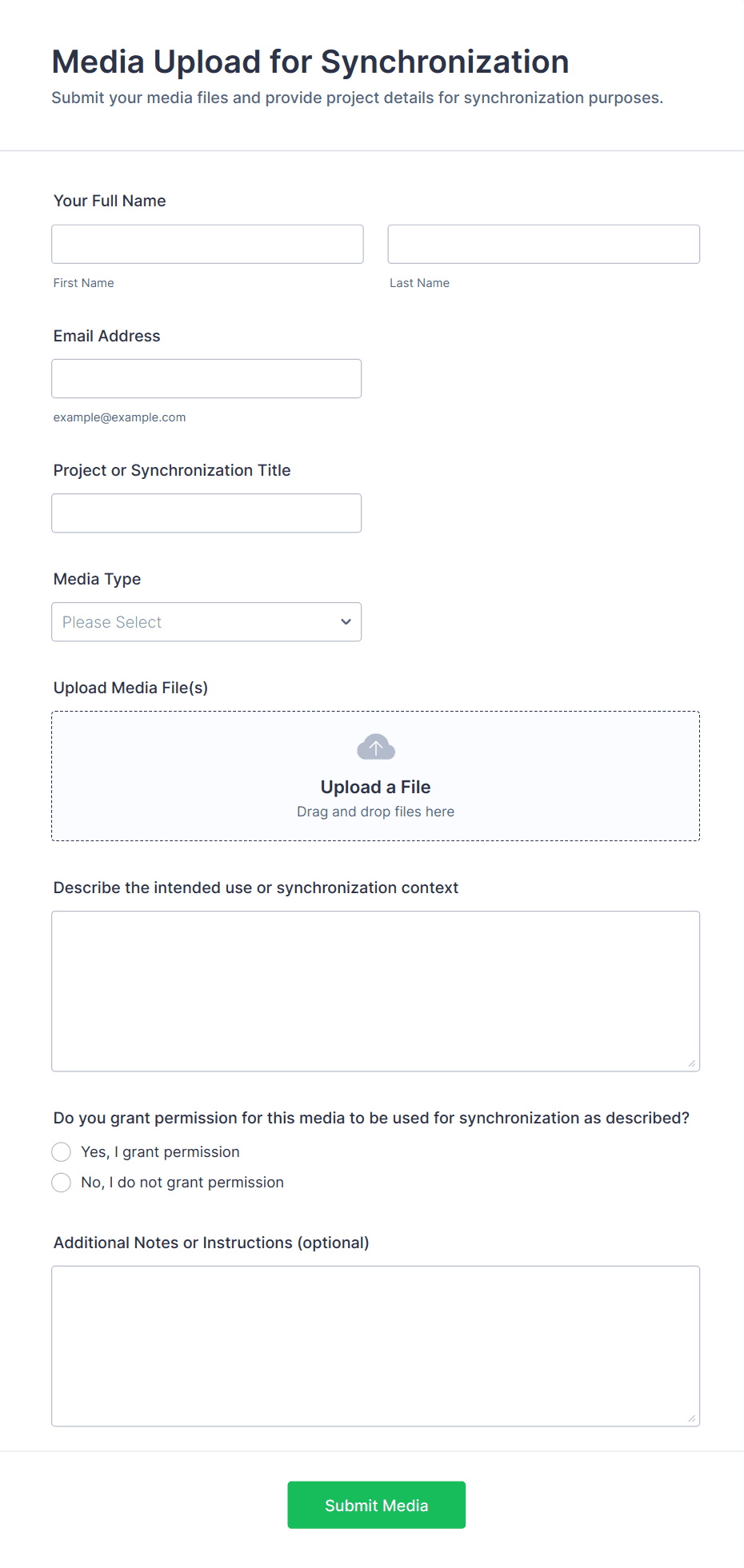Screen dimensions: 744x1568
Task: Click the "Yes, I grant permission" label
Action: tap(160, 1152)
